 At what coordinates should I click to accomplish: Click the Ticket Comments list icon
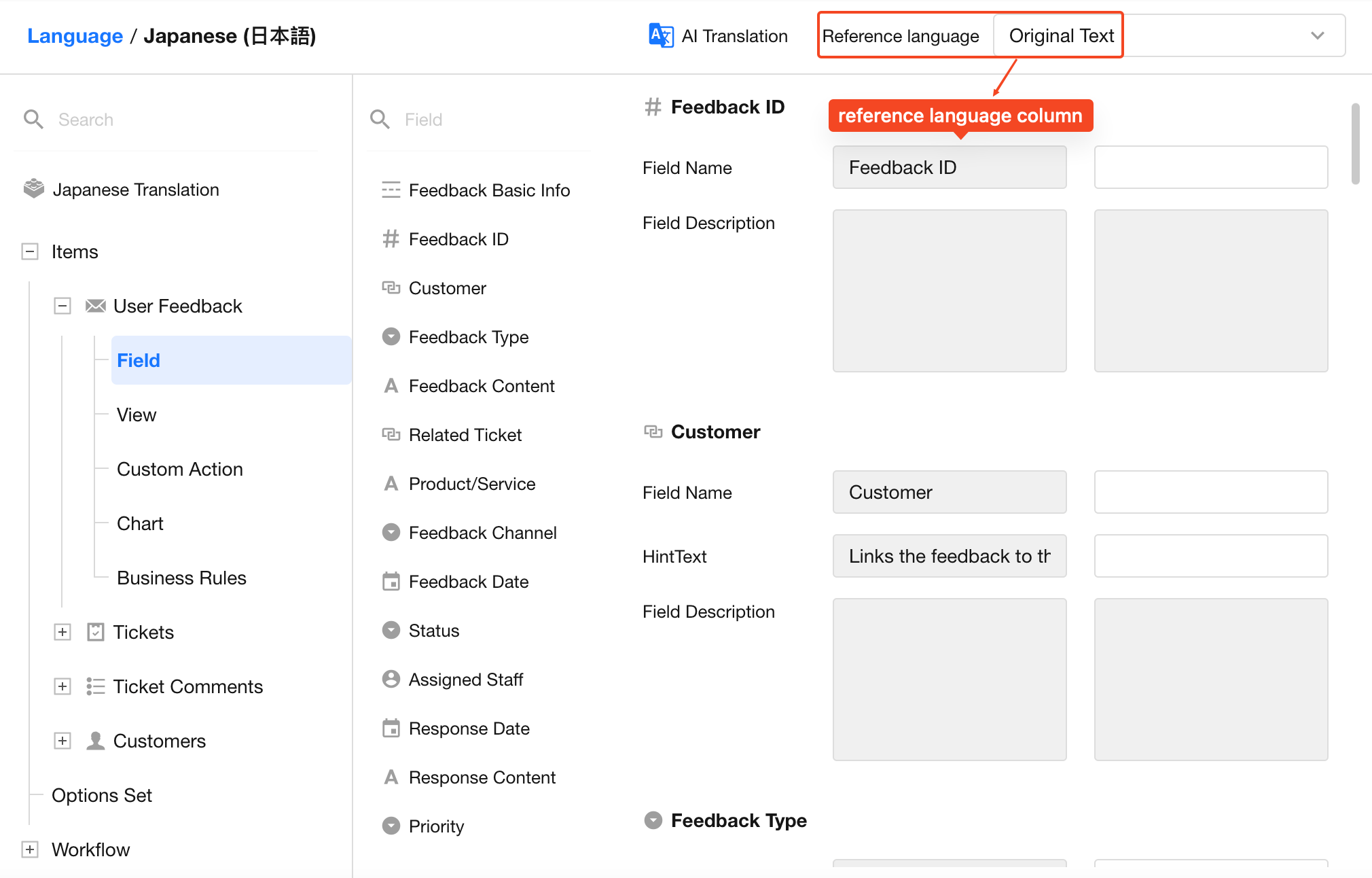[95, 686]
